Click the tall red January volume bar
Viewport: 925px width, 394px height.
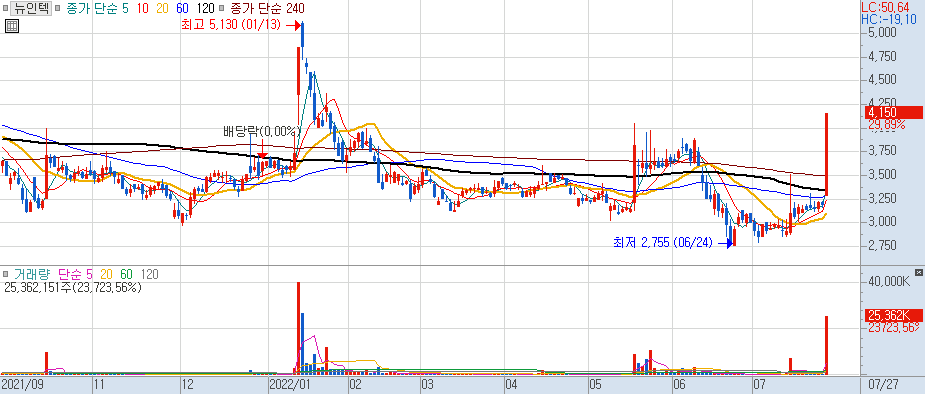pyautogui.click(x=299, y=328)
